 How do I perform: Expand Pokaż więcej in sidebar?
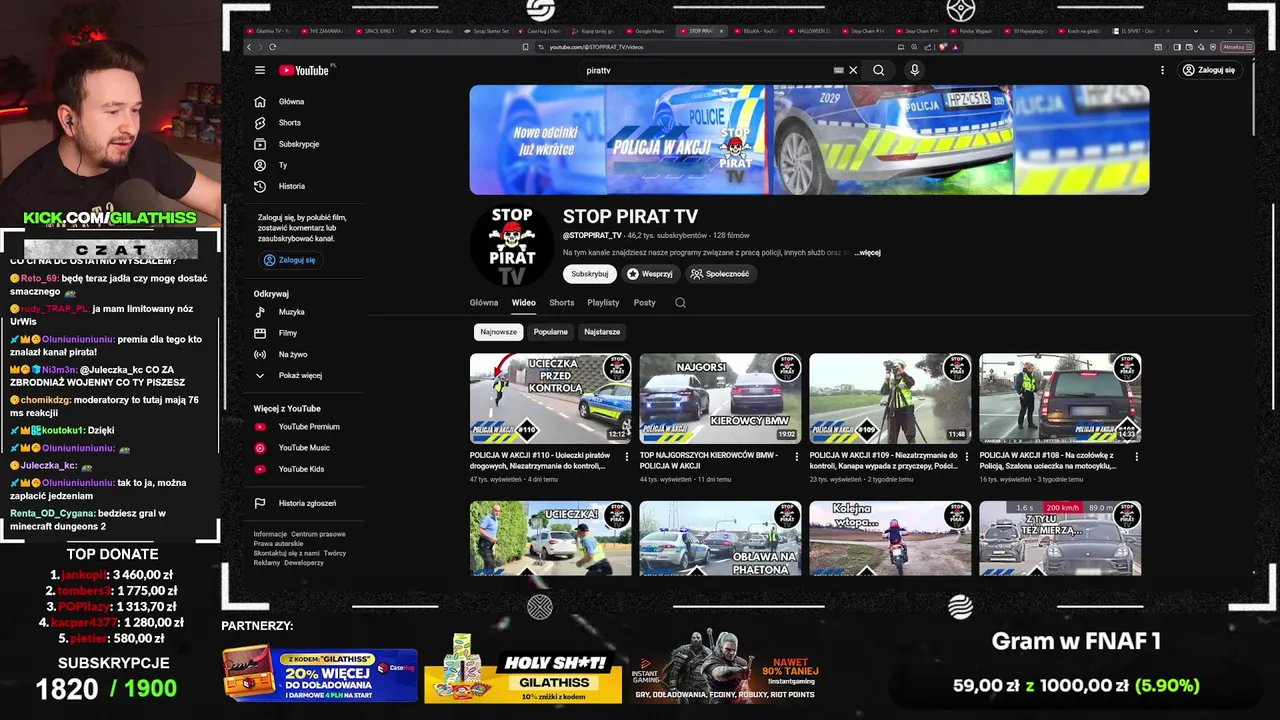click(x=300, y=375)
